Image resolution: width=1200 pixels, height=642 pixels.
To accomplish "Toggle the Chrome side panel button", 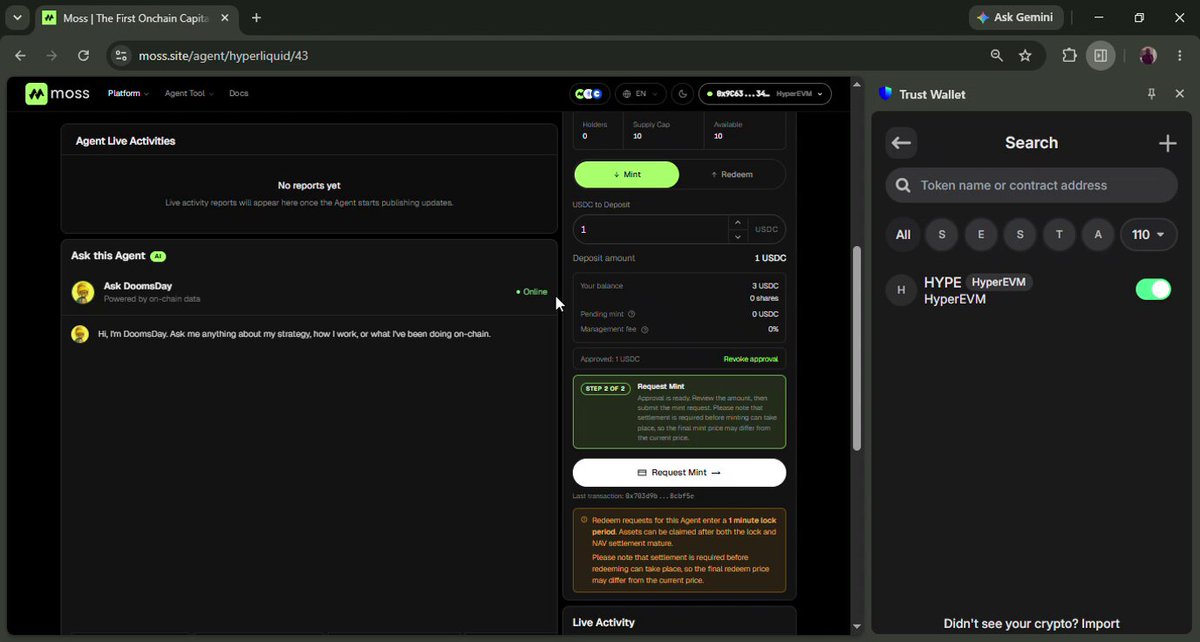I will tap(1100, 56).
